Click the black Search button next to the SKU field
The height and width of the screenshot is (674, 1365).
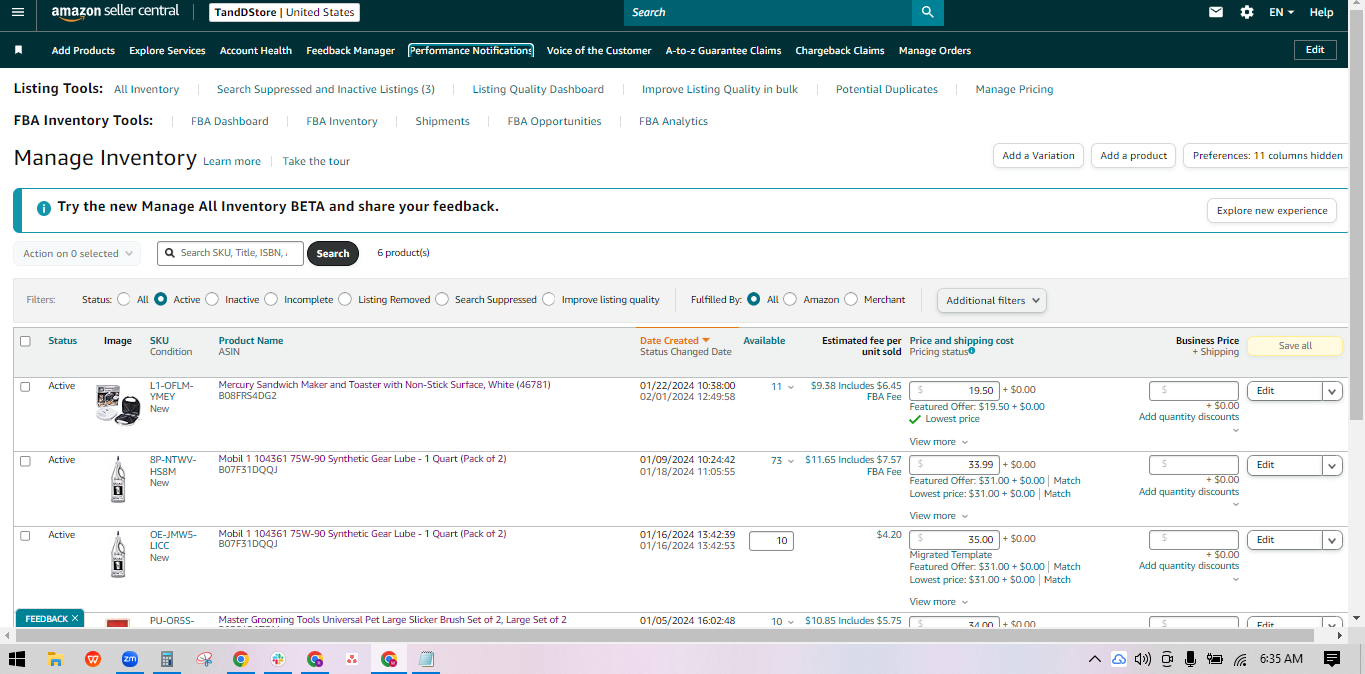pos(333,254)
